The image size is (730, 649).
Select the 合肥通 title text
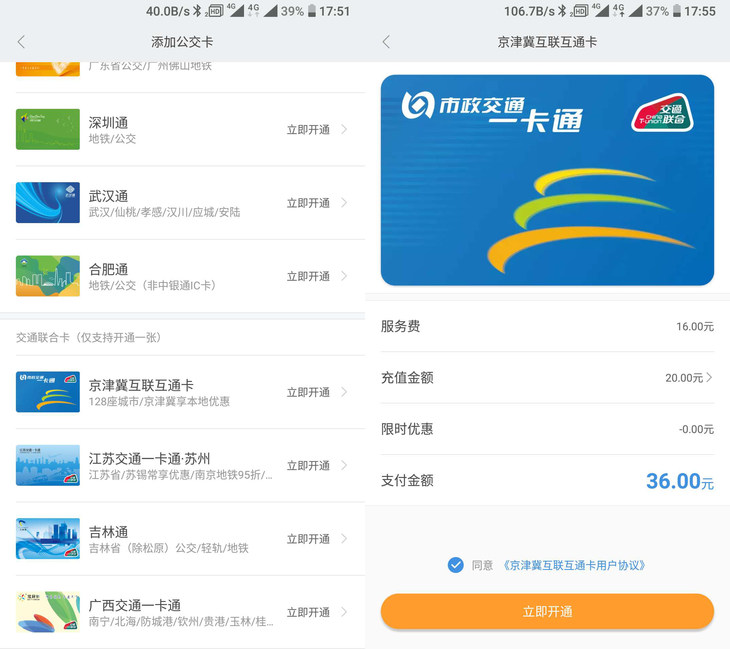coord(108,269)
